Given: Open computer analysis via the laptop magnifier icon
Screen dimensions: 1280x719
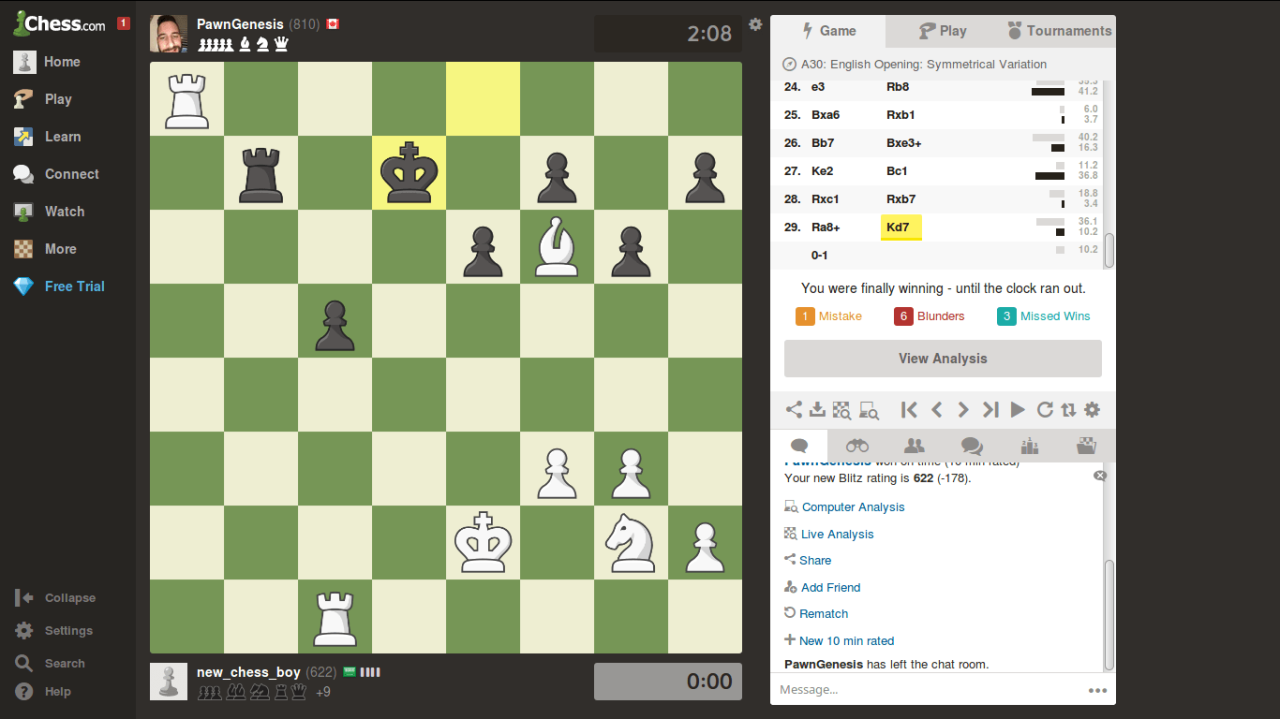Looking at the screenshot, I should coord(866,409).
